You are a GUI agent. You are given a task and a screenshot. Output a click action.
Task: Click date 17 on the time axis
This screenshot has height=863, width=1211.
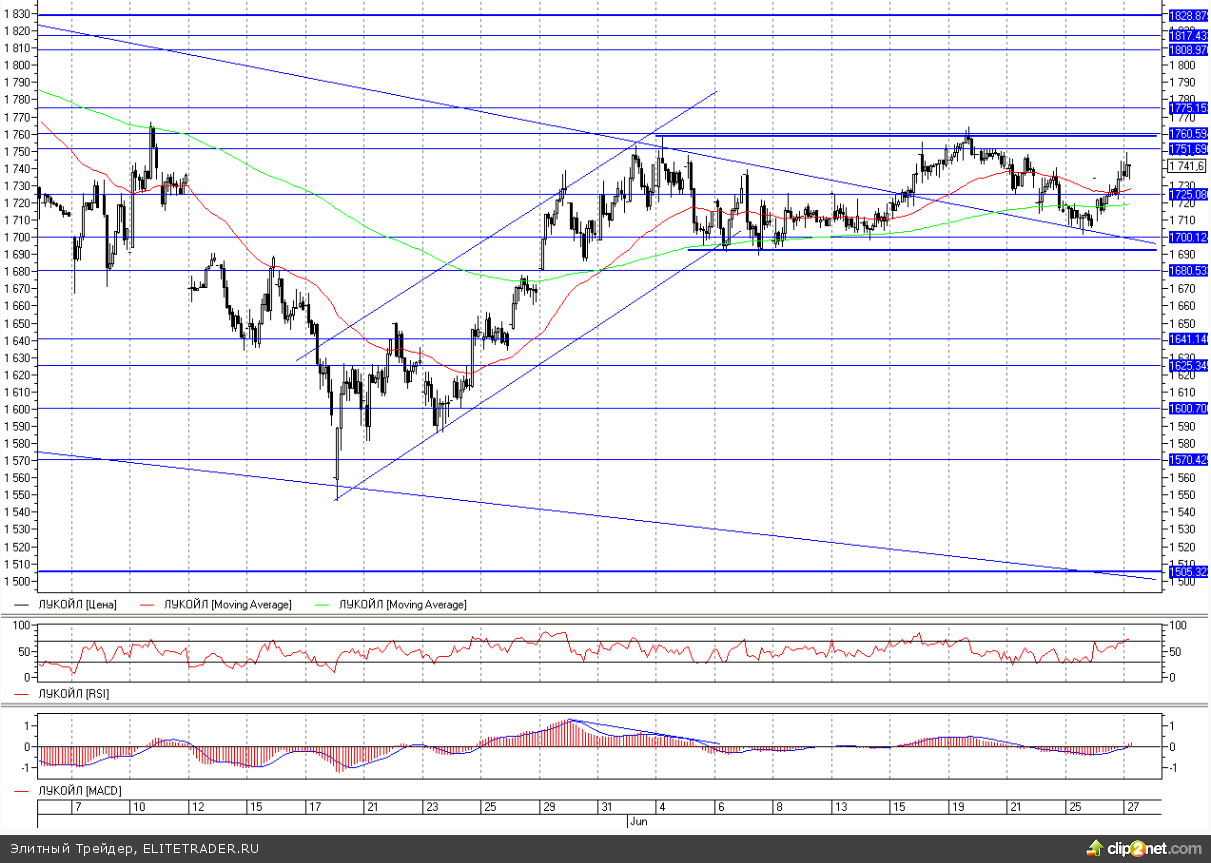(314, 807)
